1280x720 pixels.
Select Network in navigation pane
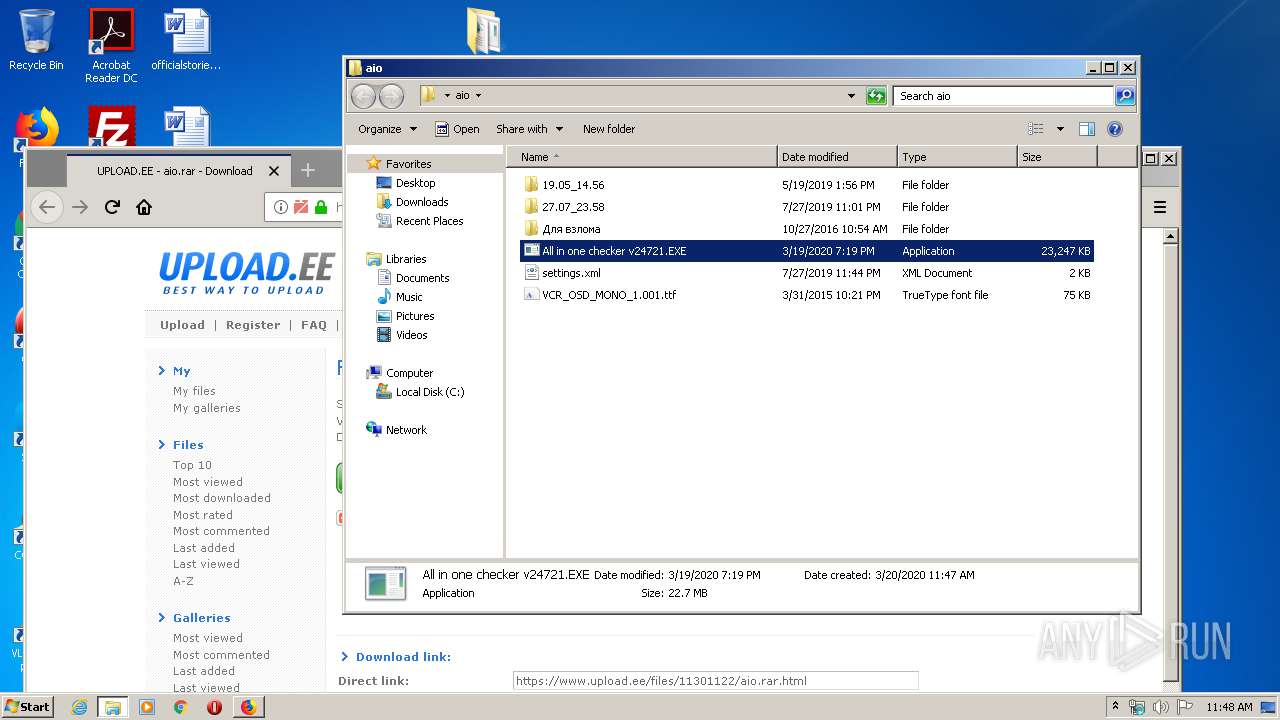tap(406, 430)
